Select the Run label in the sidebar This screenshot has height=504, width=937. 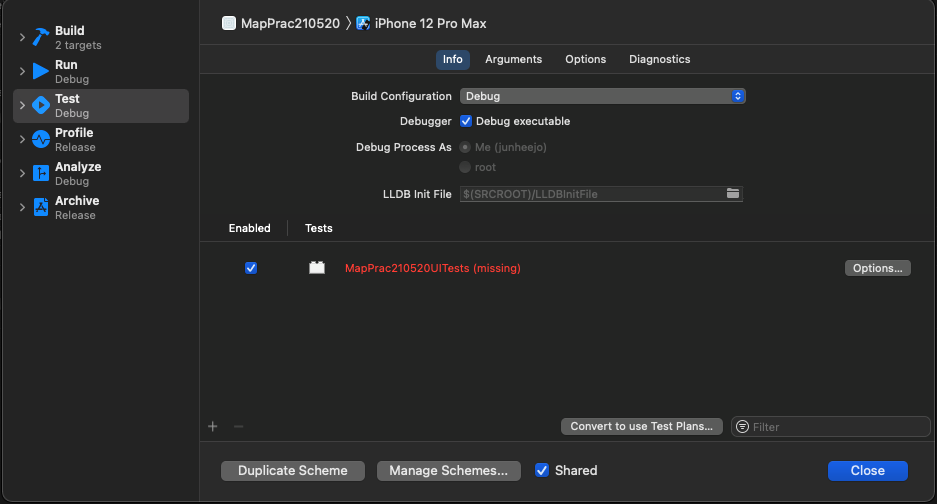66,65
